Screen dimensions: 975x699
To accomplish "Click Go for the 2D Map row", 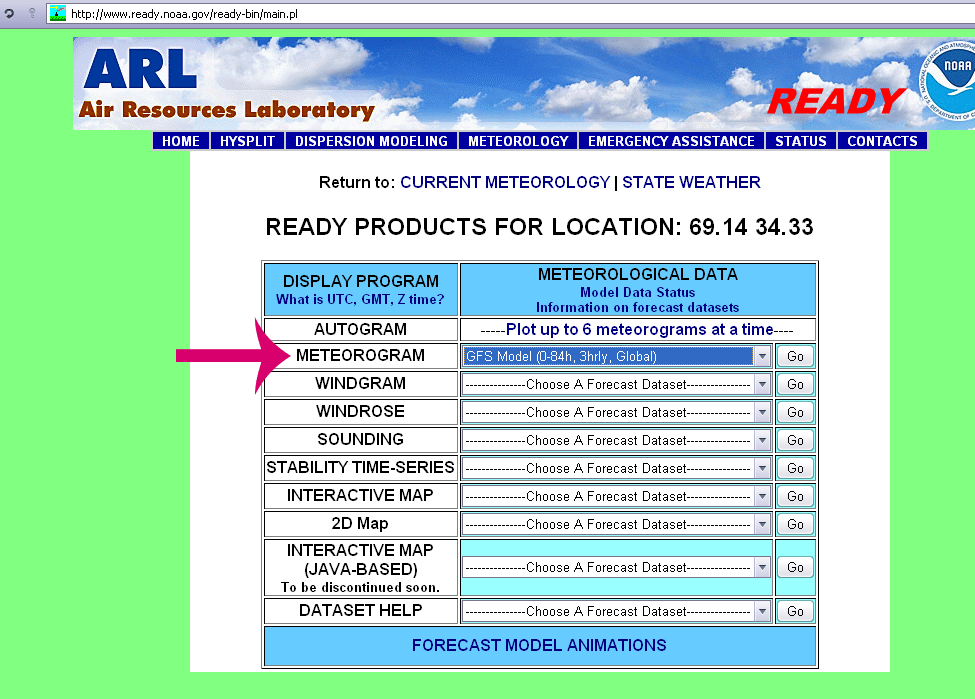I will coord(795,524).
